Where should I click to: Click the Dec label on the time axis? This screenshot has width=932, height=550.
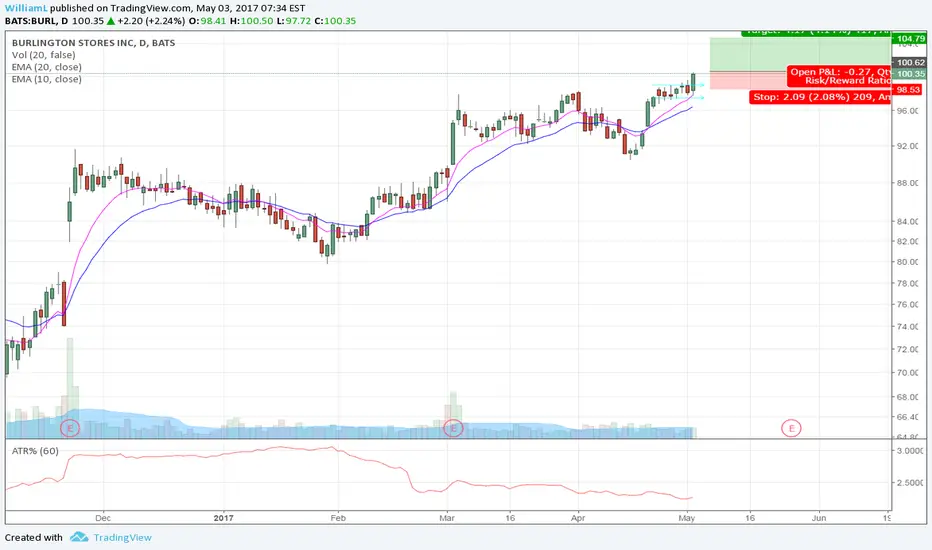point(103,518)
